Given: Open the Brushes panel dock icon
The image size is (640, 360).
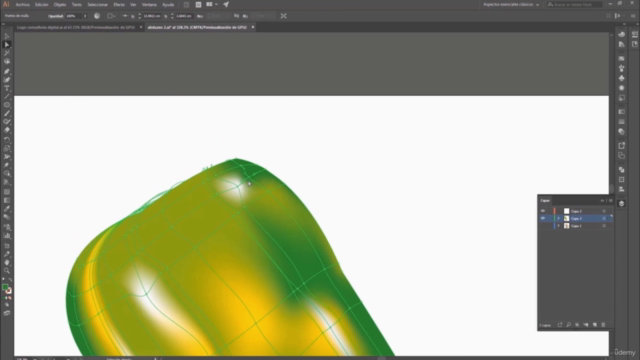Looking at the screenshot, I should pos(622,68).
